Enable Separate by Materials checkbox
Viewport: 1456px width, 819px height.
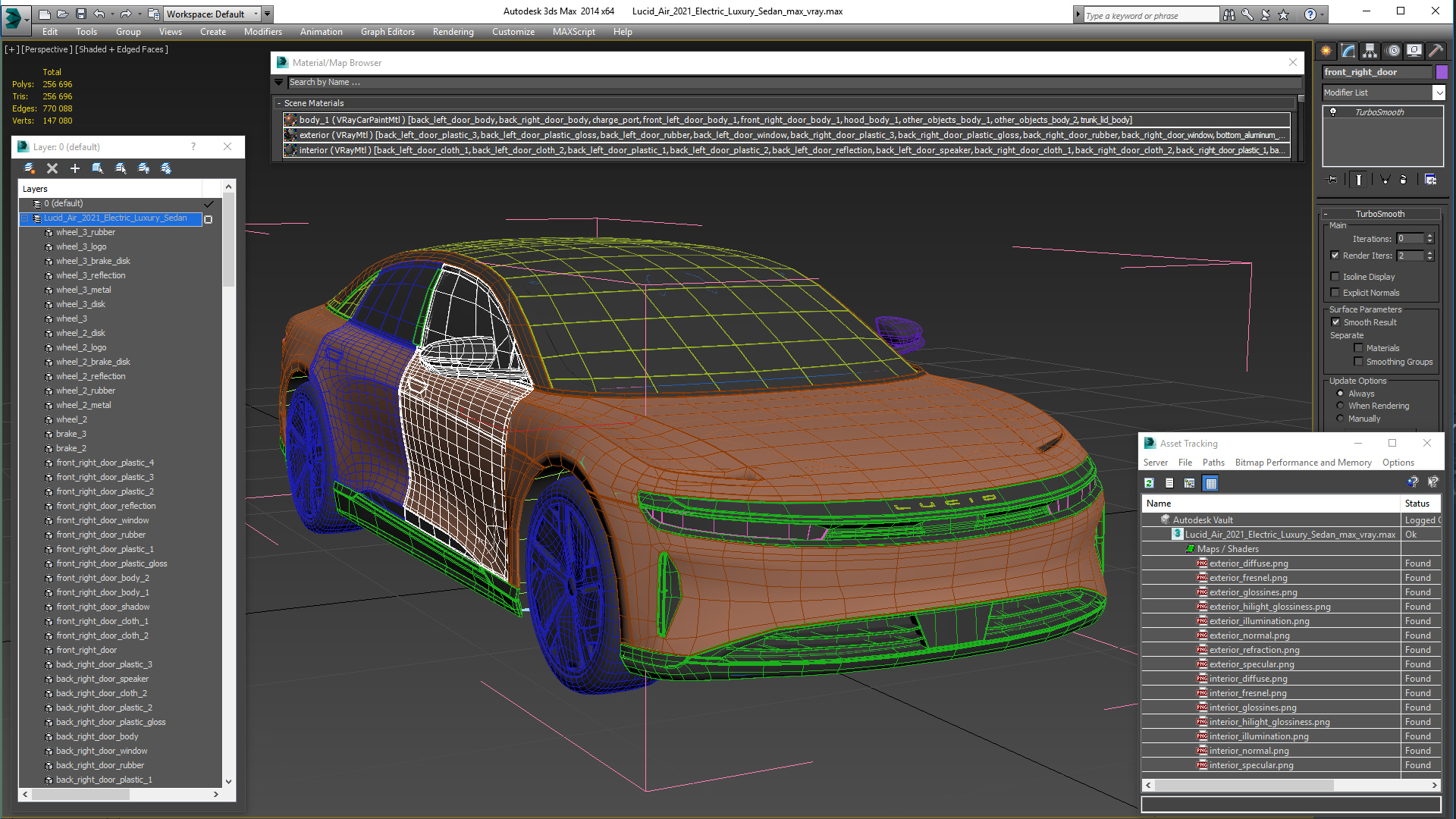[1359, 348]
